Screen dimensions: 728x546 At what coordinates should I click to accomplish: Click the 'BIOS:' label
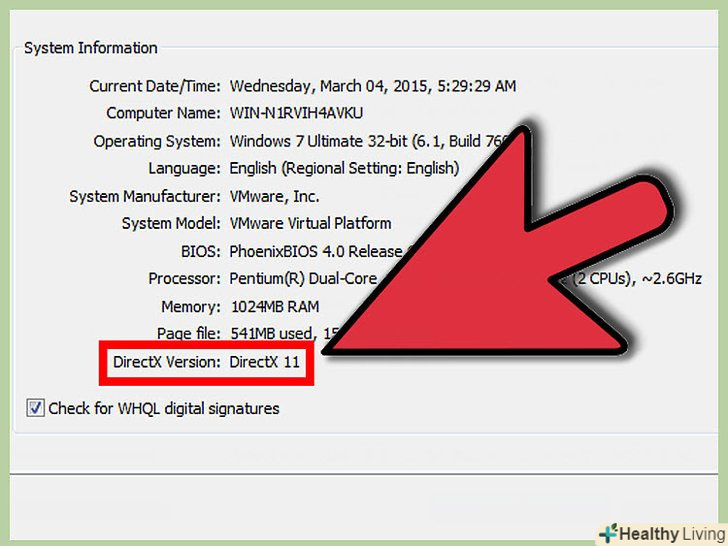tap(201, 251)
